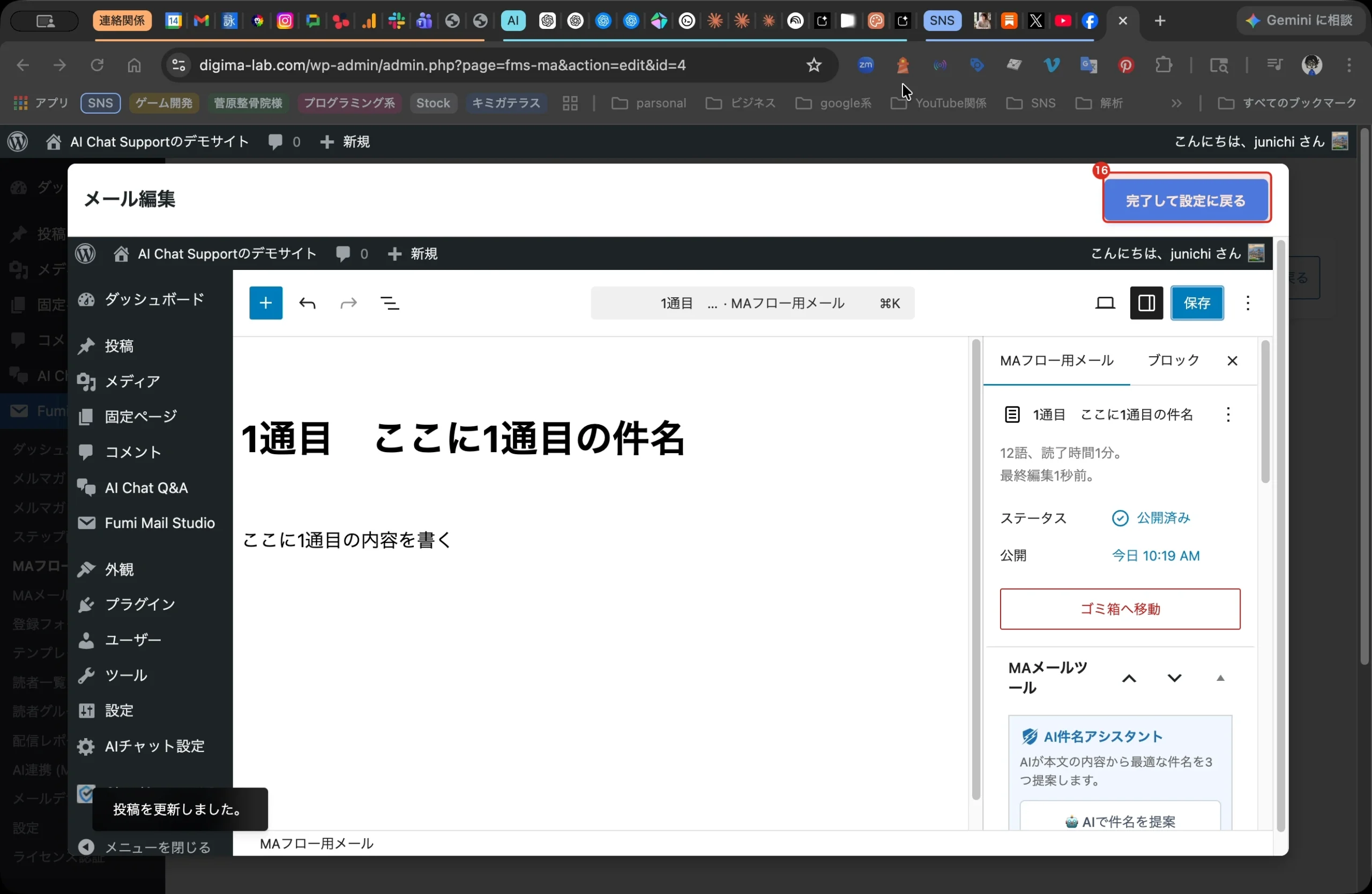The image size is (1372, 894).
Task: Bookmark page with the star icon
Action: pos(814,65)
